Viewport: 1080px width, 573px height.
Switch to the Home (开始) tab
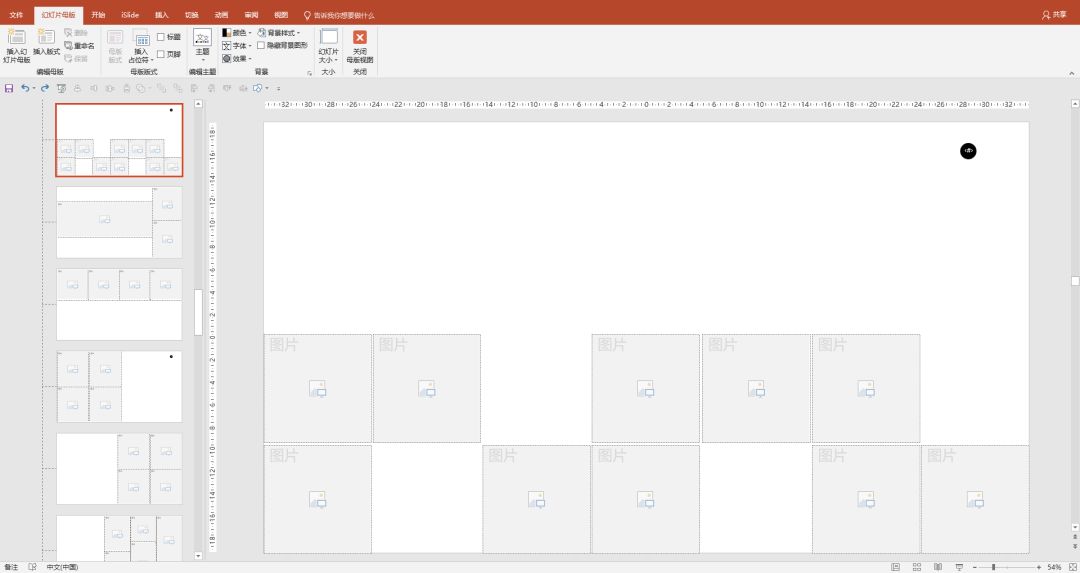[x=98, y=14]
